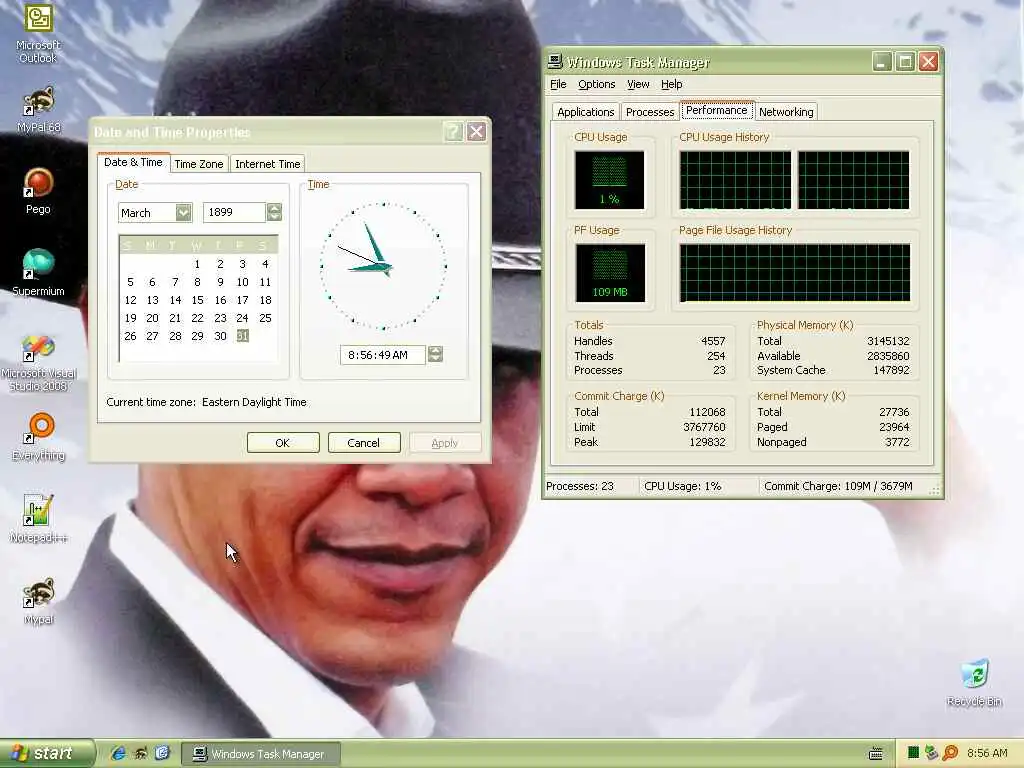Open Task Manager File menu
This screenshot has width=1024, height=768.
[x=558, y=84]
